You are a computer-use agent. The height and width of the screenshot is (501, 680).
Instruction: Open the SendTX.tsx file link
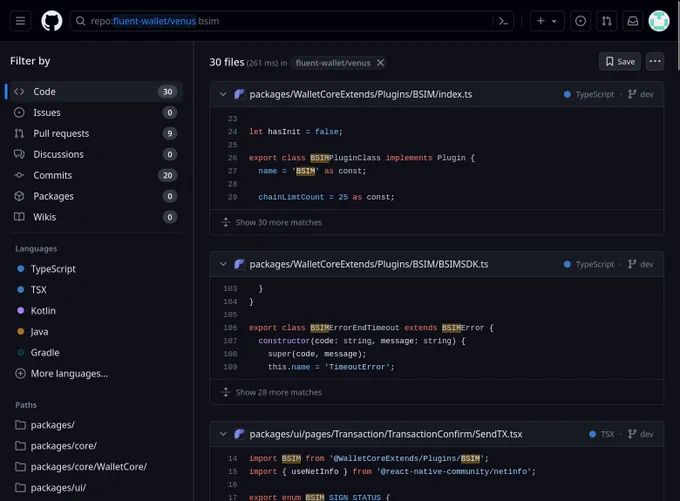pos(386,434)
